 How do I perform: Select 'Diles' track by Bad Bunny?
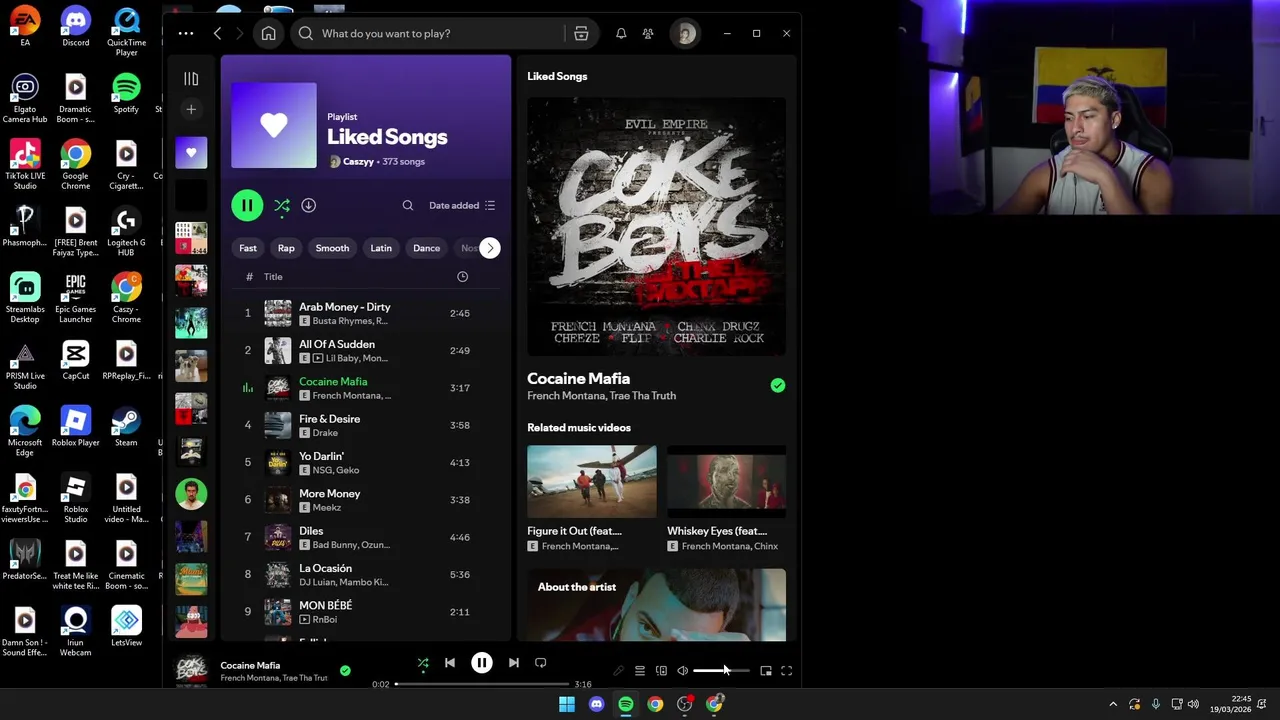(x=365, y=537)
